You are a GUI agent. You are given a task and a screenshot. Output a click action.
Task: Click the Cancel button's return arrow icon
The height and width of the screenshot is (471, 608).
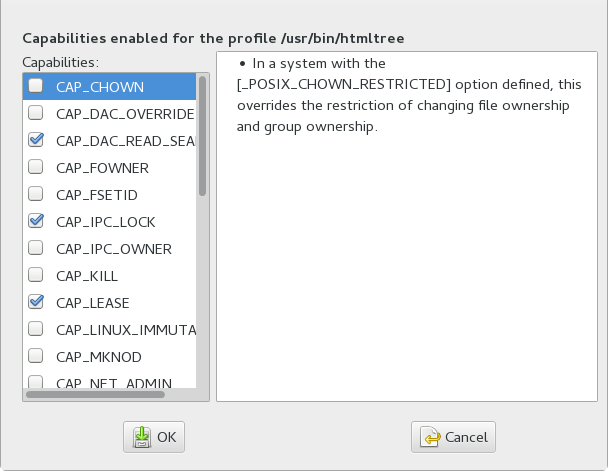431,437
